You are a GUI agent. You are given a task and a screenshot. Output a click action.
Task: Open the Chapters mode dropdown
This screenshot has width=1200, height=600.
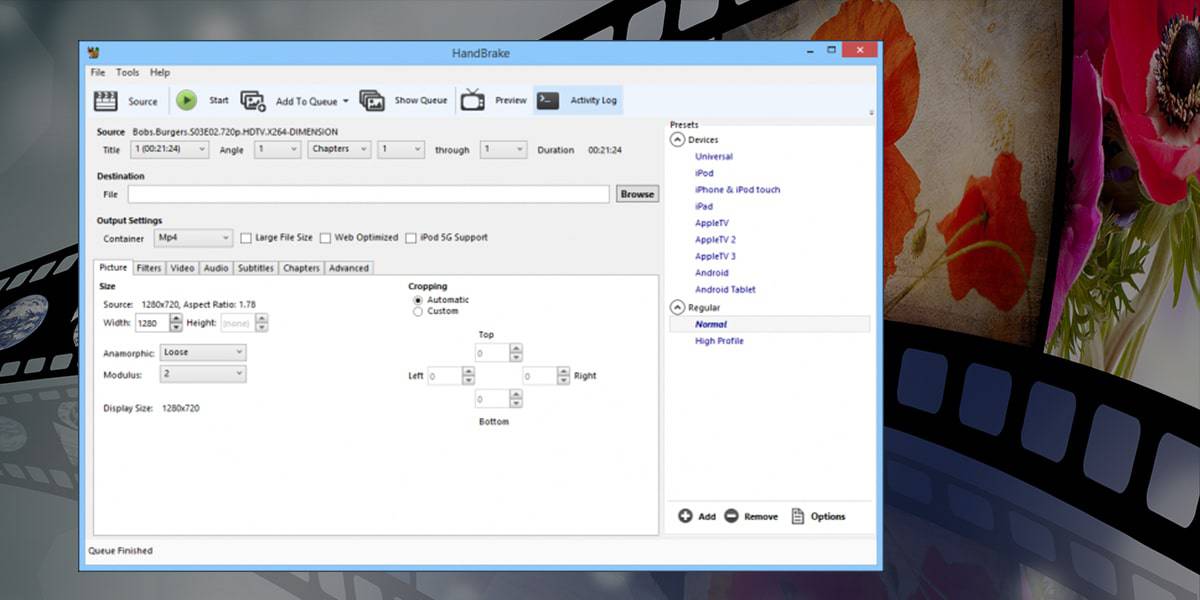[x=339, y=149]
